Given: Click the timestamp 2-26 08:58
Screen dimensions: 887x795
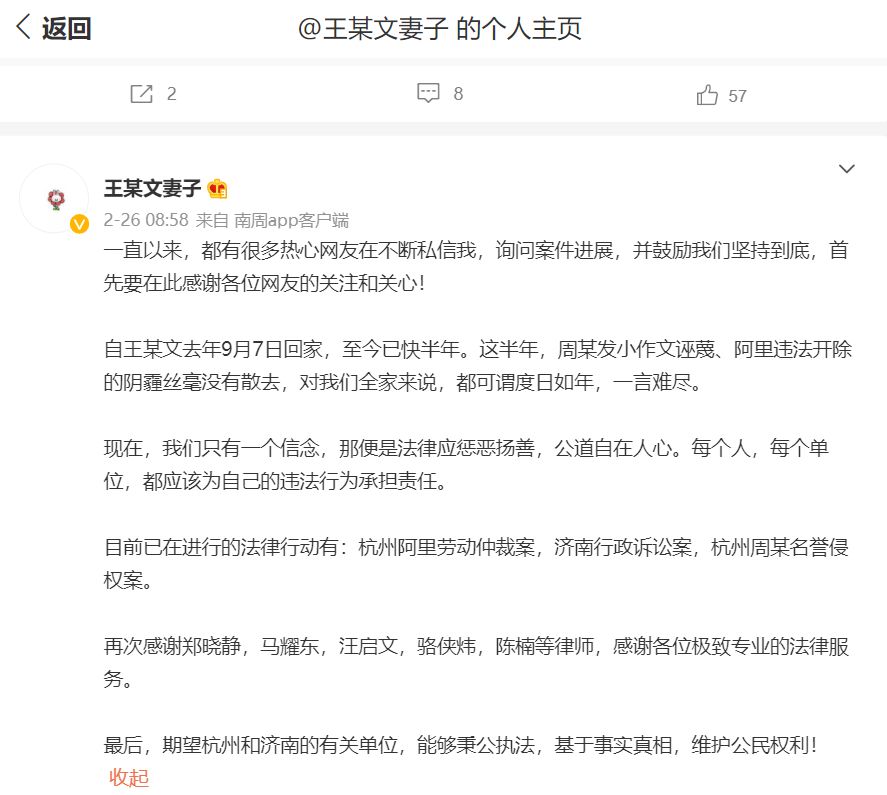Looking at the screenshot, I should pos(146,220).
